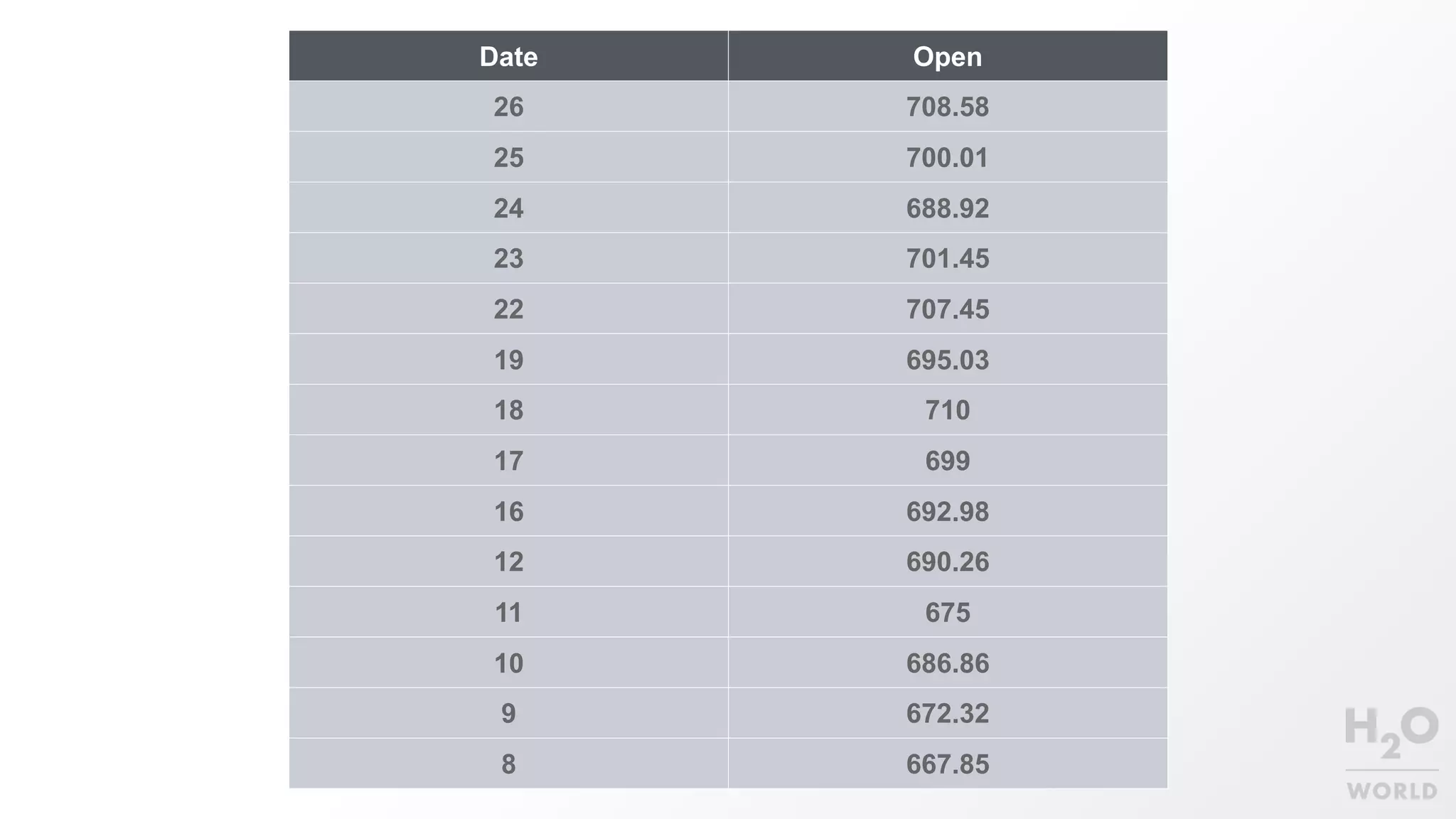Select the date cell showing 22
Viewport: 1456px width, 819px height.
508,309
